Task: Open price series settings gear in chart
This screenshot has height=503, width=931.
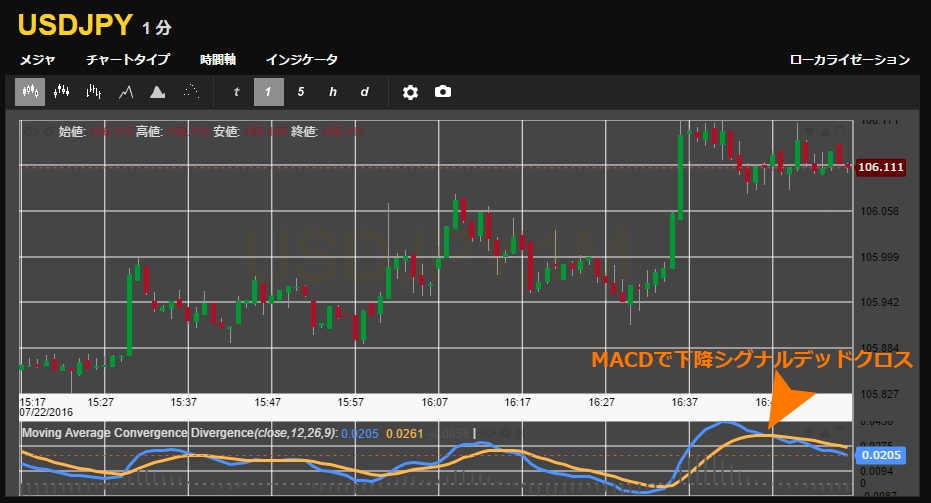Action: [x=48, y=132]
